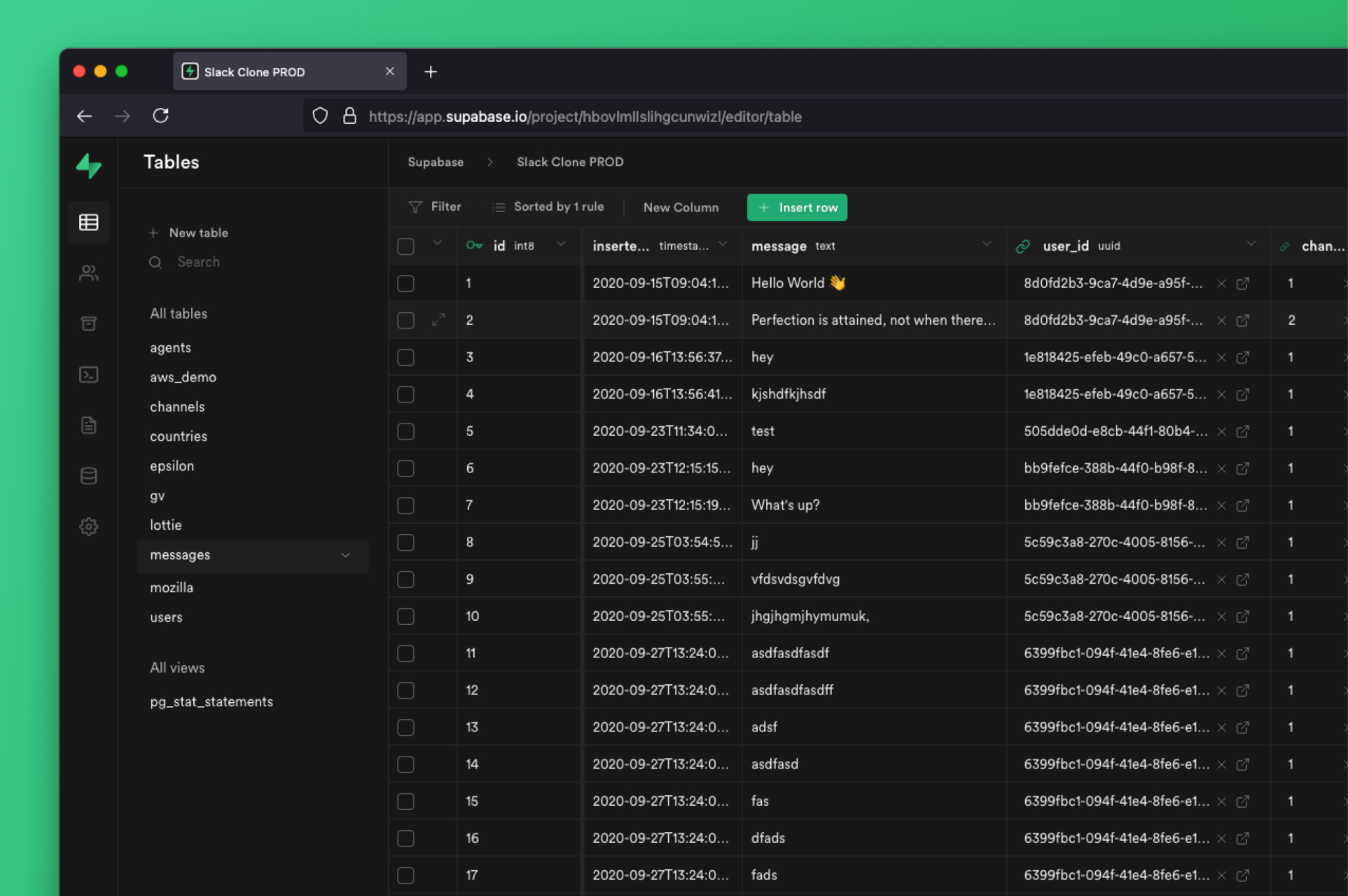Click the New Column button
This screenshot has width=1348, height=896.
[681, 207]
